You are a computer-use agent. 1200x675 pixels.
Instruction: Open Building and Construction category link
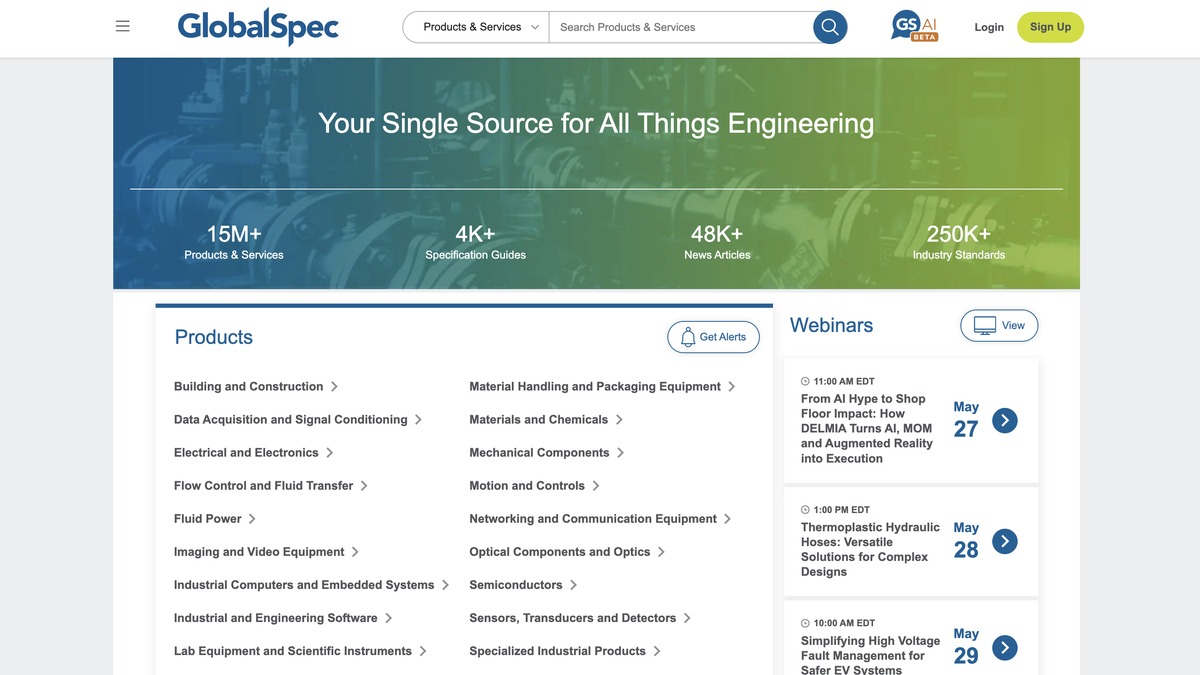[x=248, y=387]
